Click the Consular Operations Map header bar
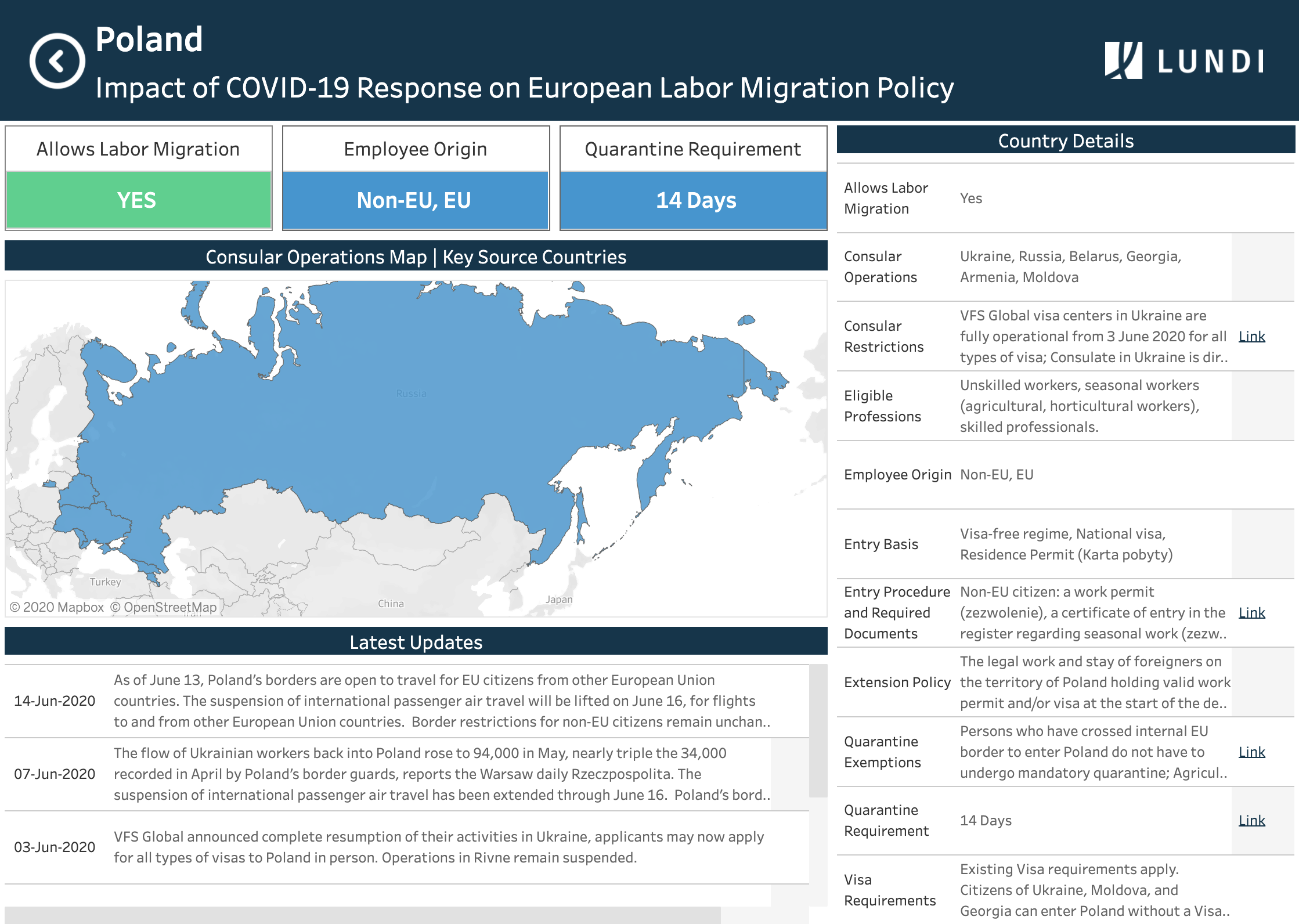1299x924 pixels. coord(416,257)
